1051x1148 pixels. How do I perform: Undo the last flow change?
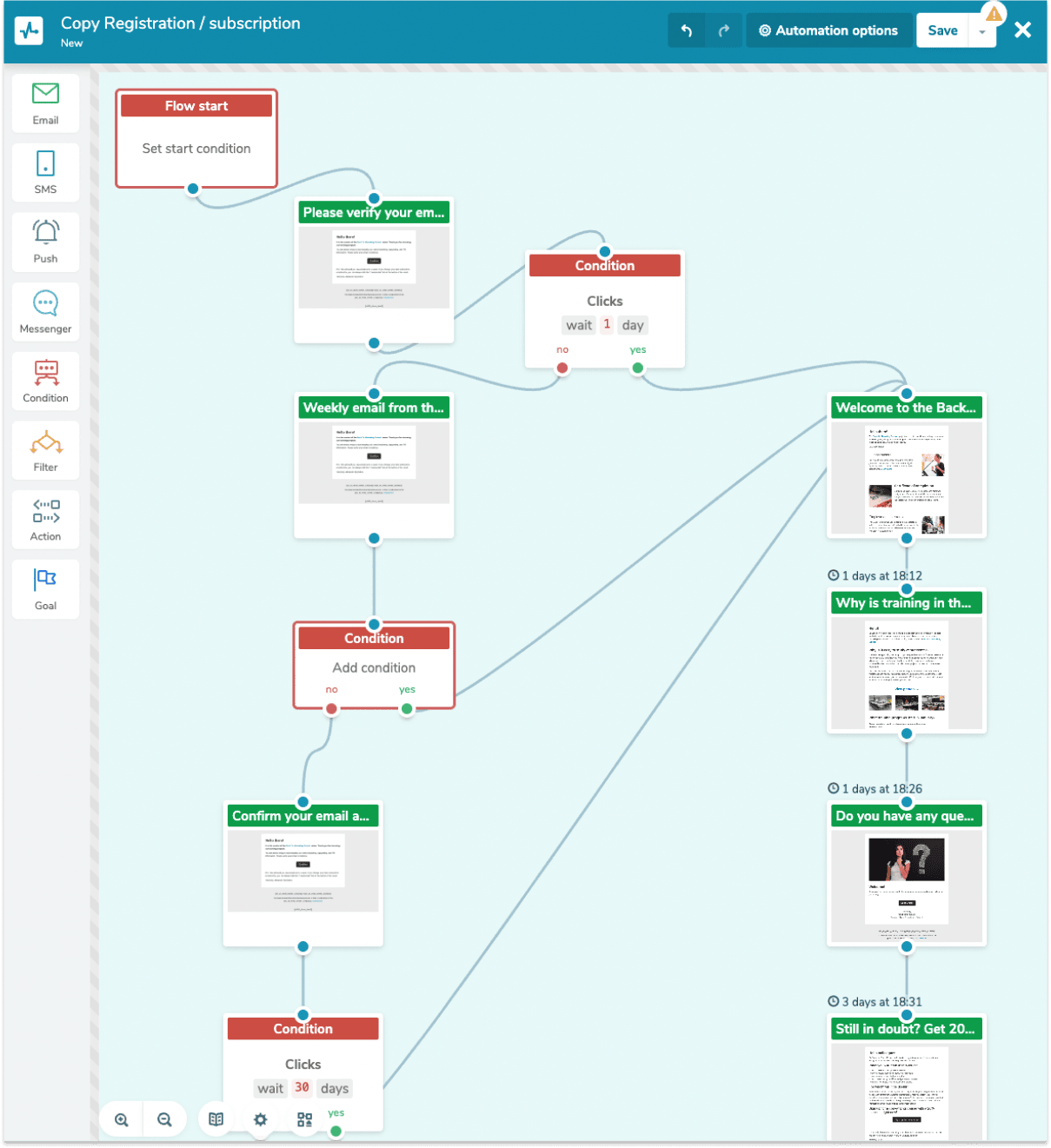point(687,30)
